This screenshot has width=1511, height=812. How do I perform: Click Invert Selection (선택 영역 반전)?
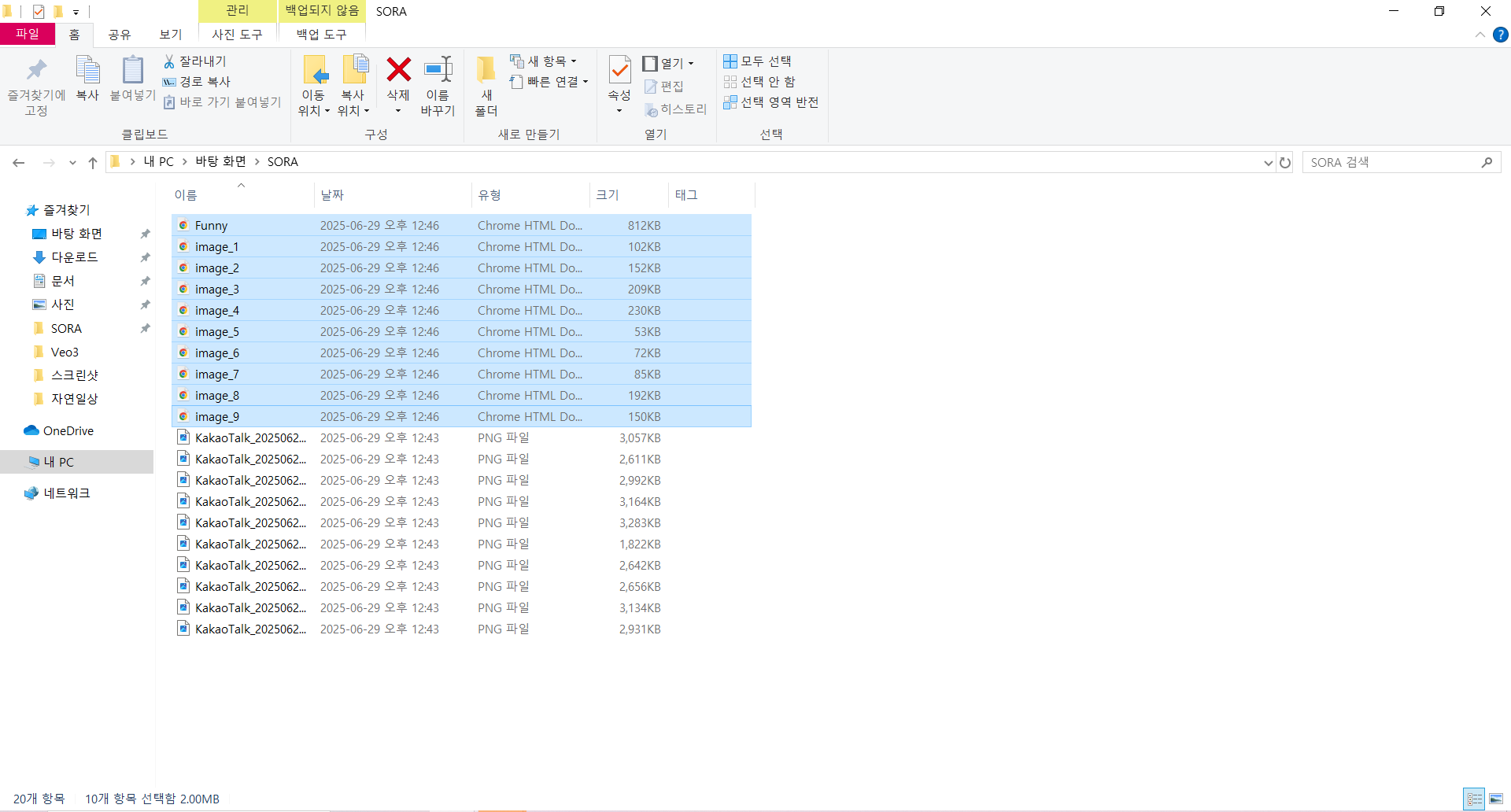[x=771, y=101]
